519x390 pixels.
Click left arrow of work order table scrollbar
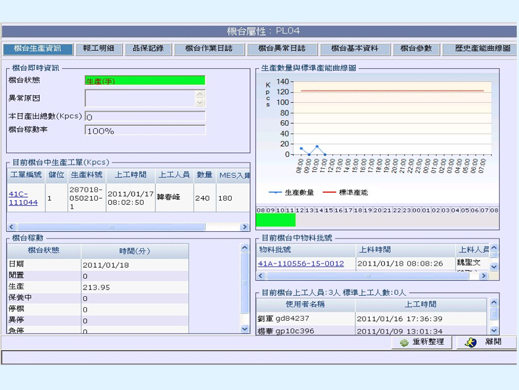pos(12,227)
